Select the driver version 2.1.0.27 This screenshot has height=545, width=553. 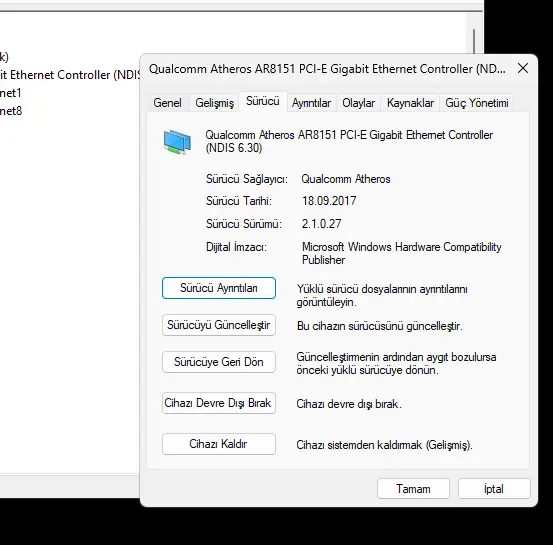click(321, 224)
